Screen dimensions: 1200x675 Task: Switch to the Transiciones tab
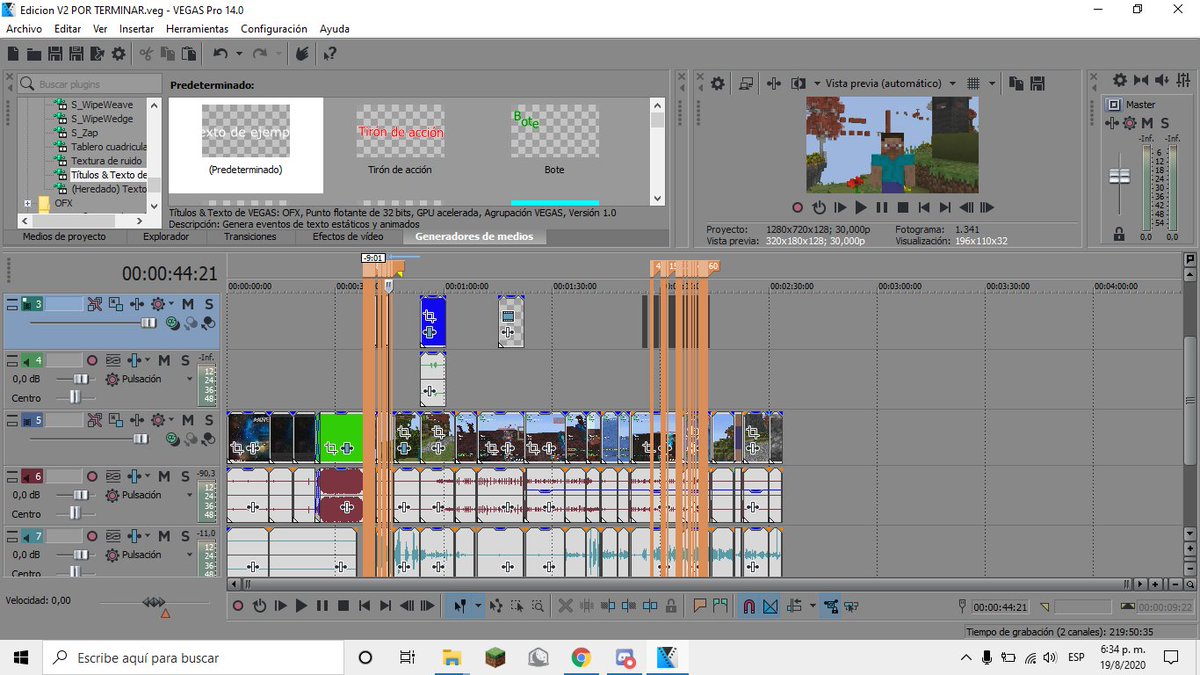(250, 237)
